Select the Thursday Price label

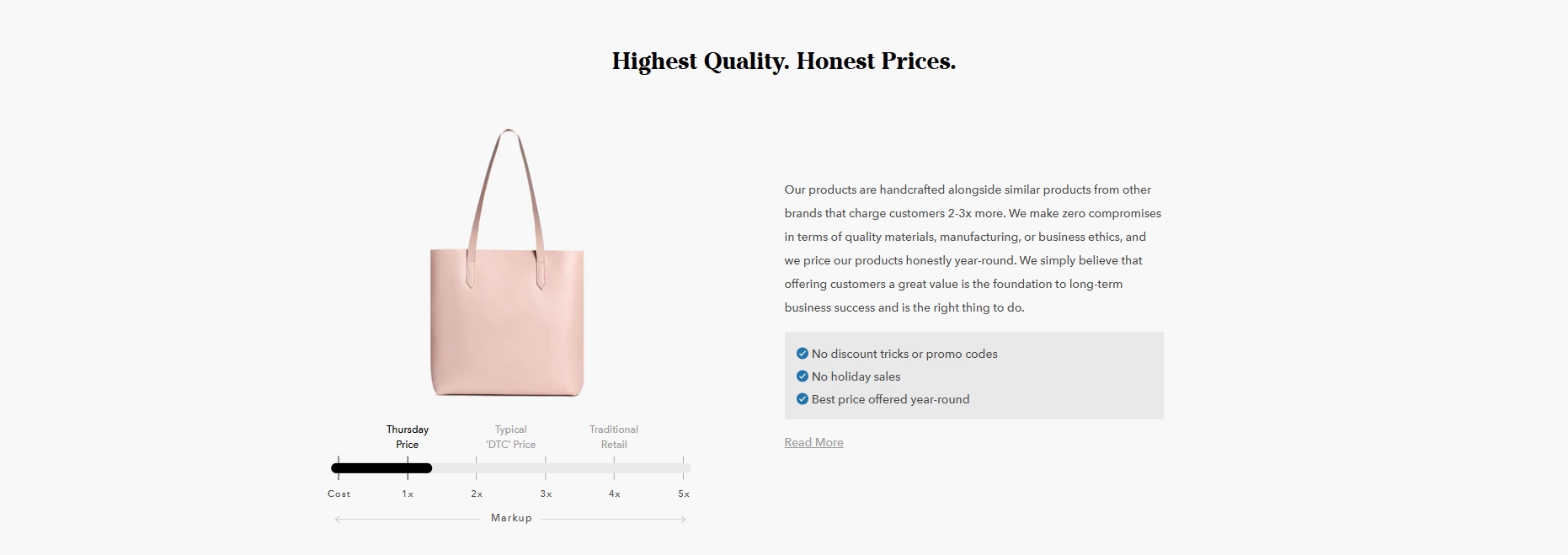point(408,437)
